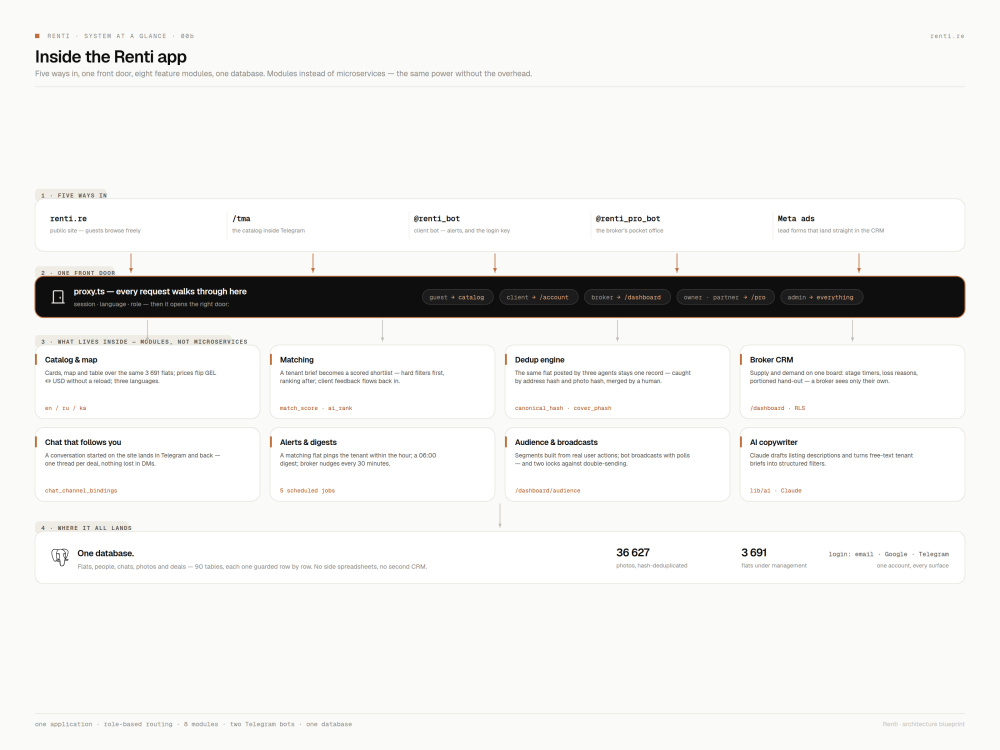Click the 'match_score · ai_rank' tag
Image resolution: width=1000 pixels, height=750 pixels.
tap(316, 408)
